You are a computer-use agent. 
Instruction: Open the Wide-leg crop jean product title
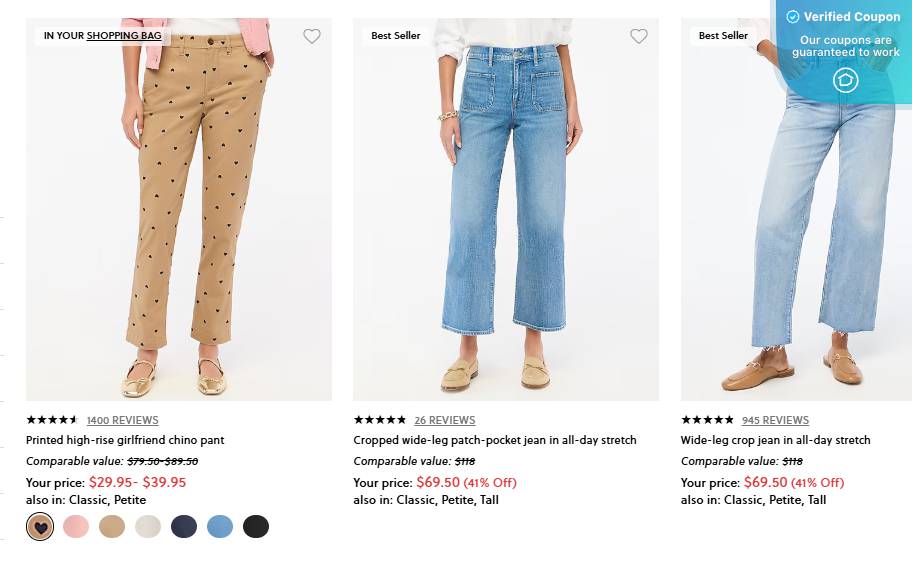[x=775, y=440]
